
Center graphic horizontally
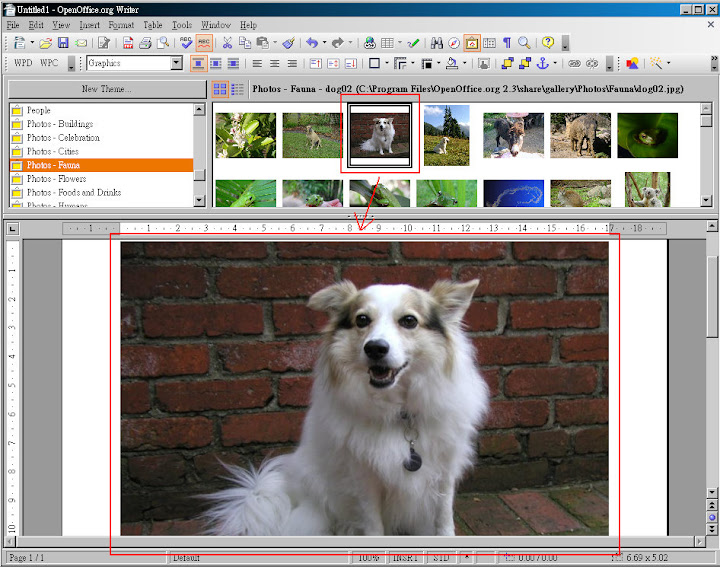pyautogui.click(x=275, y=63)
